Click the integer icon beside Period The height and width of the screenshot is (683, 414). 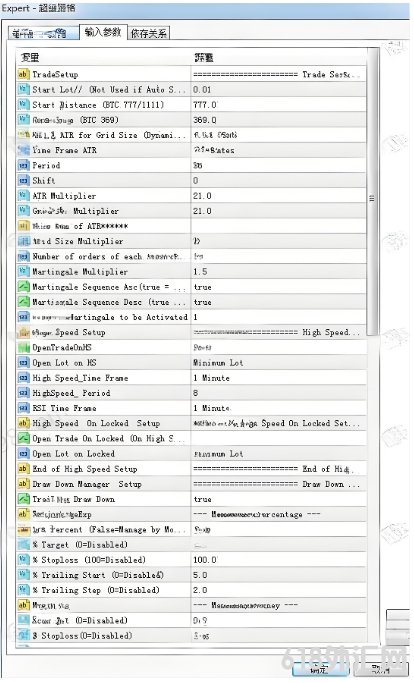tap(23, 165)
